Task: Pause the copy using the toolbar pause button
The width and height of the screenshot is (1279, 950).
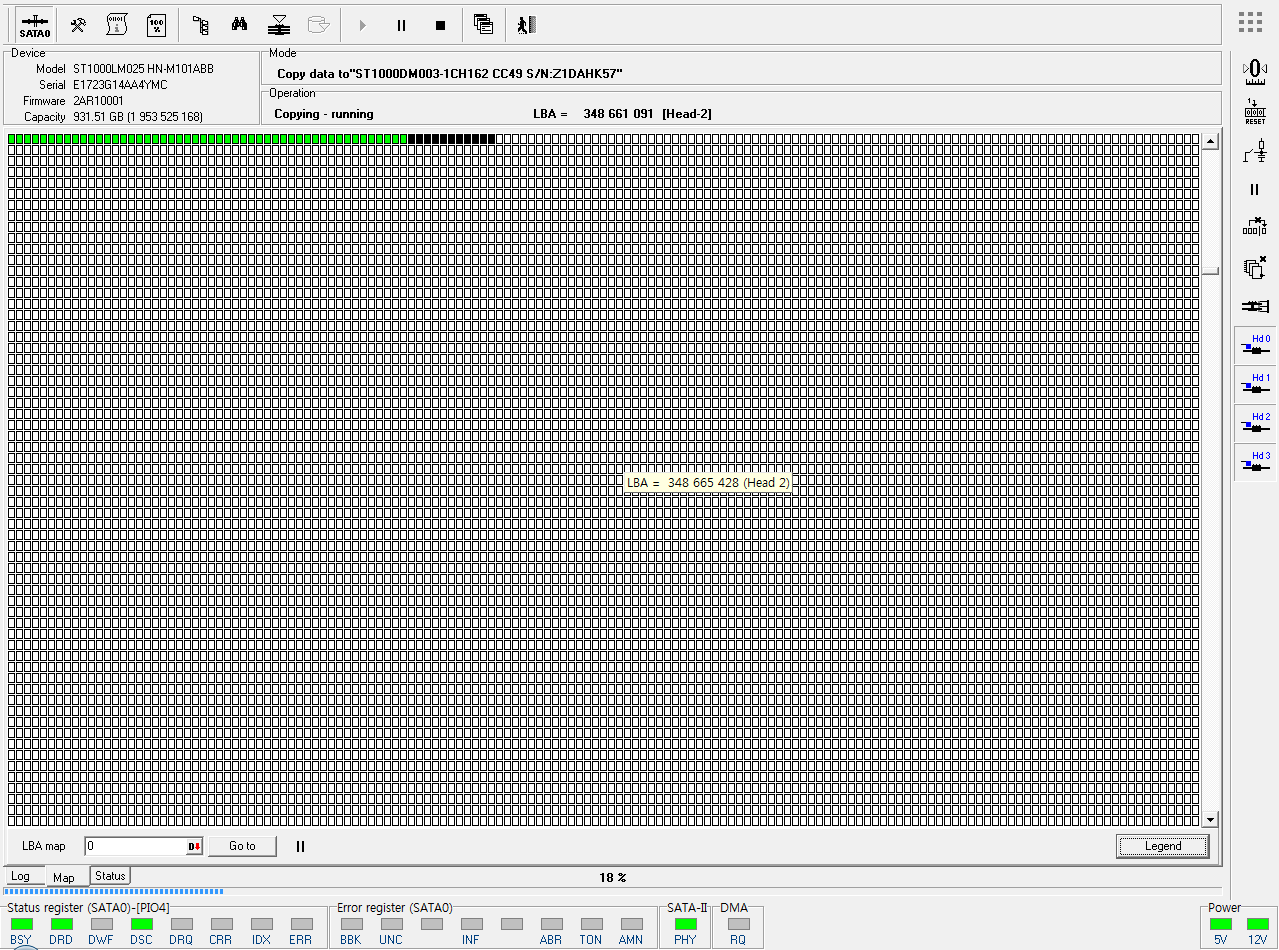Action: tap(401, 25)
